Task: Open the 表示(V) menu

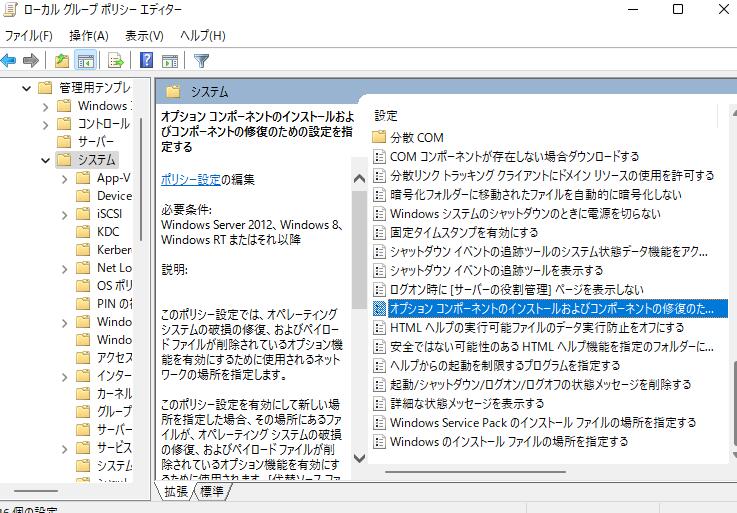Action: (144, 36)
